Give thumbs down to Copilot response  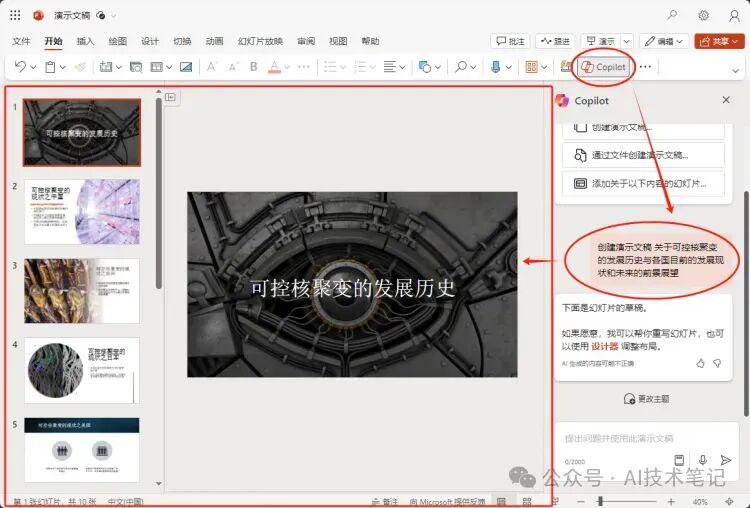click(x=717, y=364)
